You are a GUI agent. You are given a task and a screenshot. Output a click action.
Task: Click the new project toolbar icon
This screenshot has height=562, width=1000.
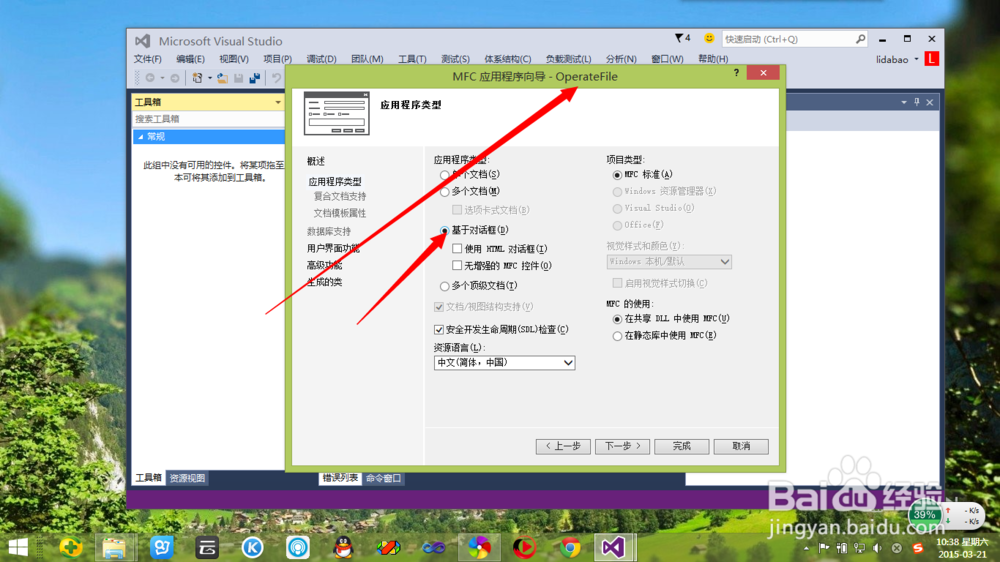coord(198,78)
